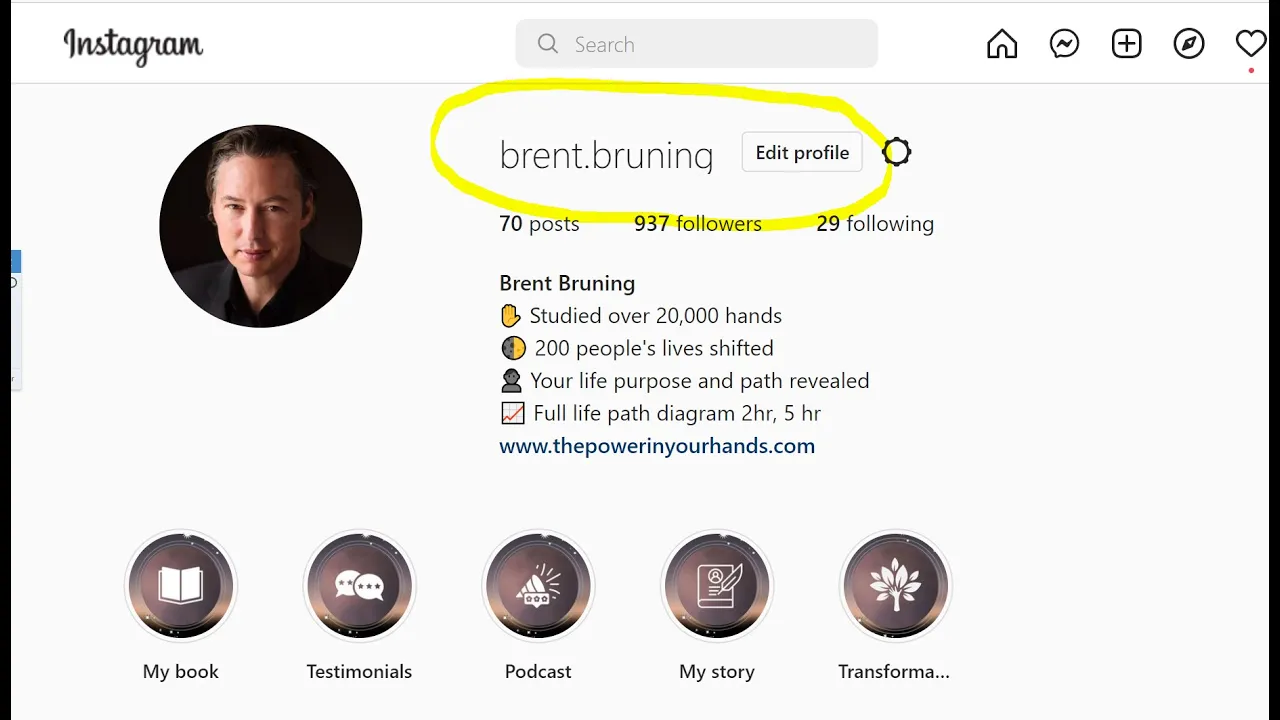1280x720 pixels.
Task: View the 937 followers list
Action: [x=698, y=224]
